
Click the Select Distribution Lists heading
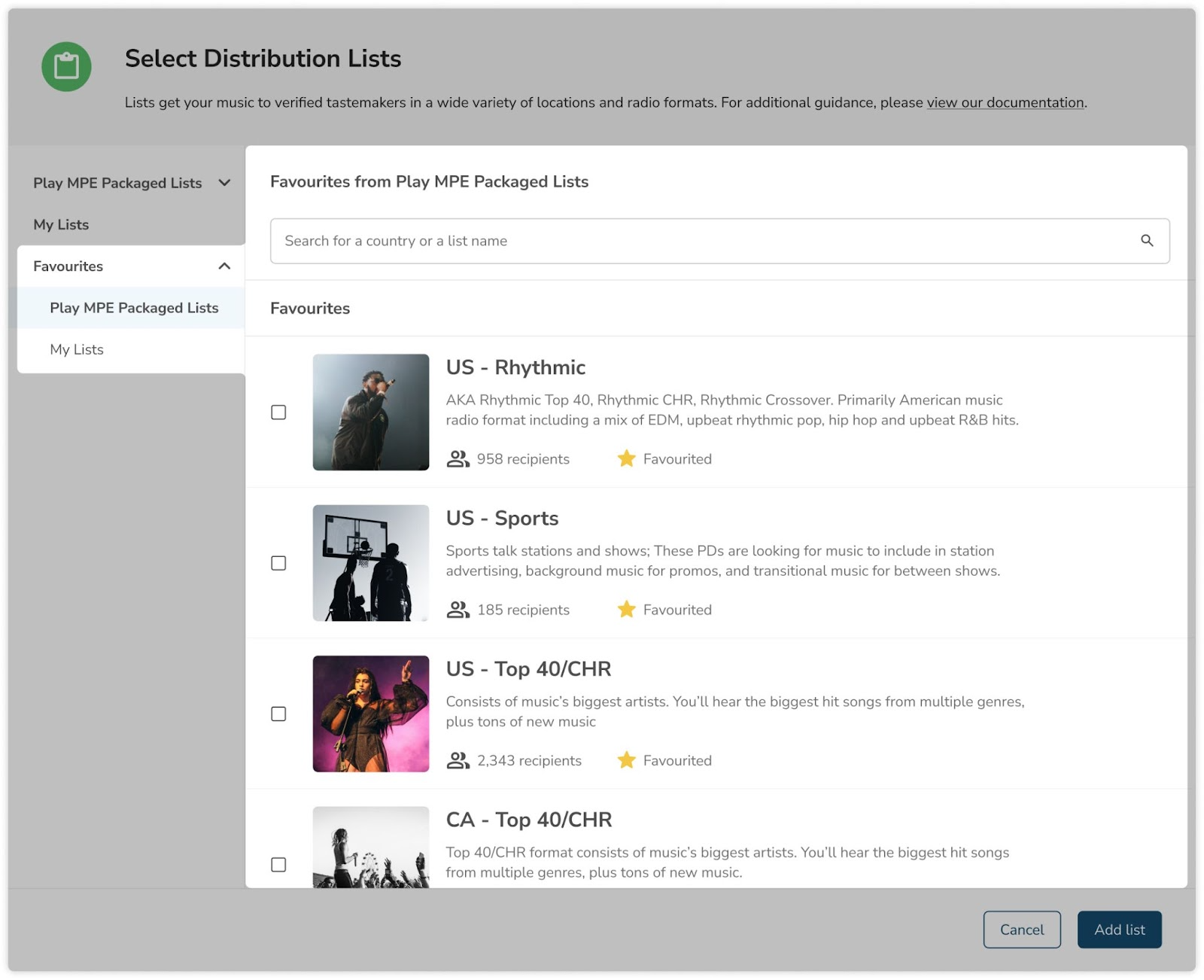[x=263, y=58]
